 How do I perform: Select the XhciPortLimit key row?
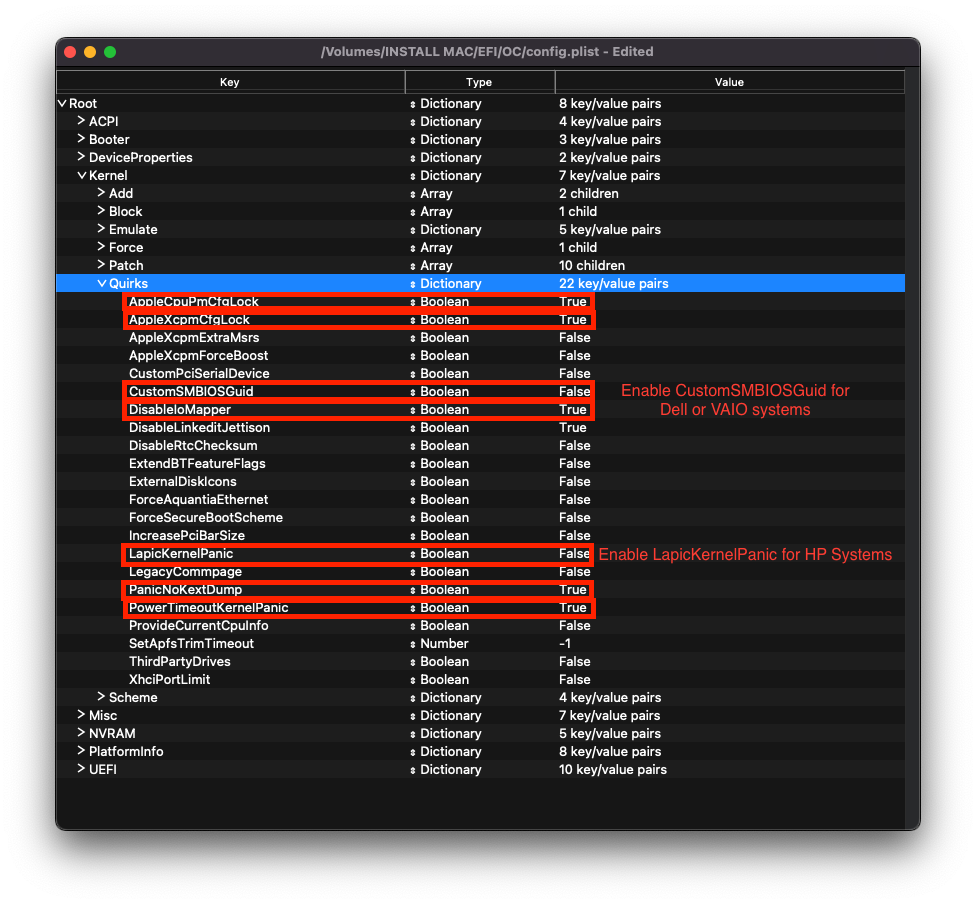(x=169, y=680)
